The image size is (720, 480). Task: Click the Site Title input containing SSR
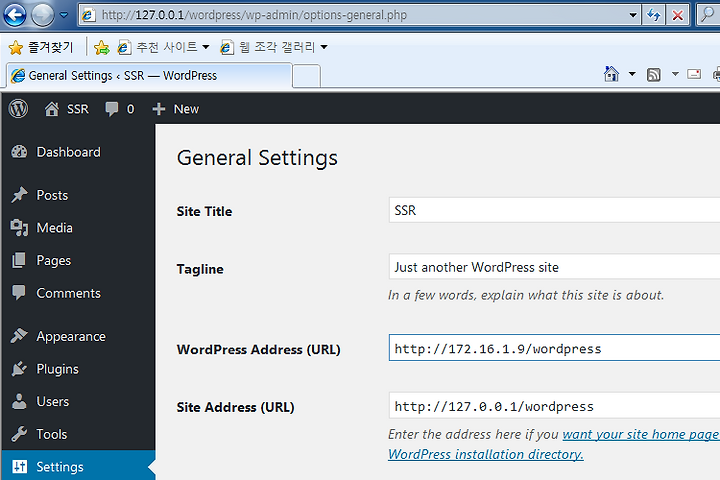(x=554, y=210)
